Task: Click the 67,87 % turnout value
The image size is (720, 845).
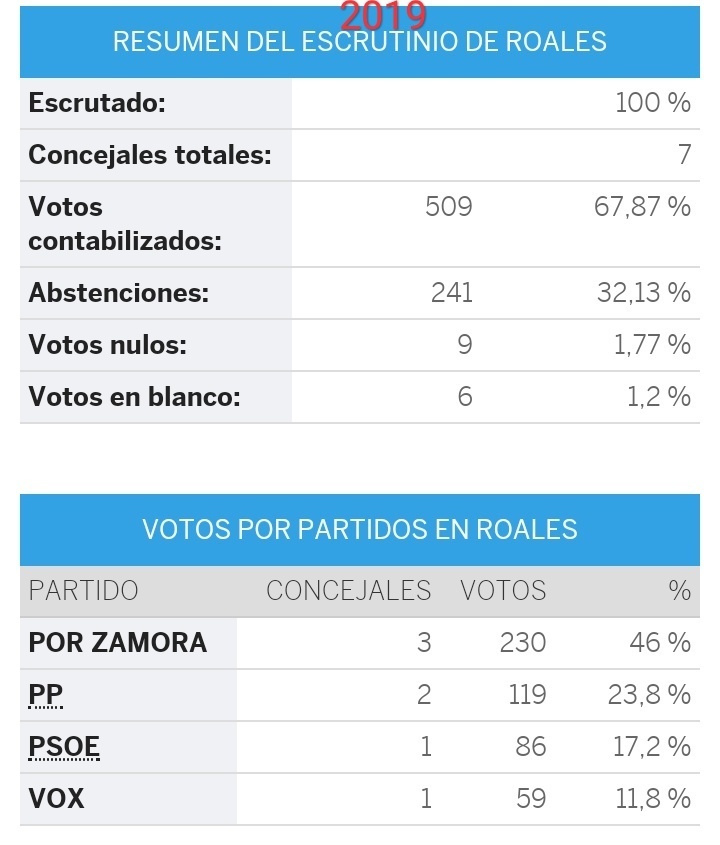Action: [642, 207]
